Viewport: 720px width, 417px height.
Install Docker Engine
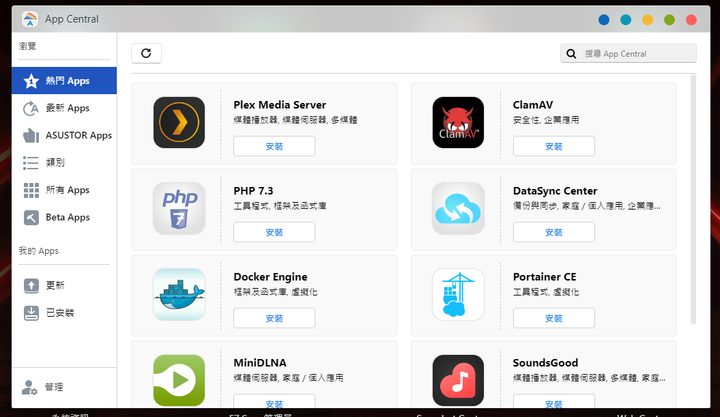pyautogui.click(x=274, y=318)
